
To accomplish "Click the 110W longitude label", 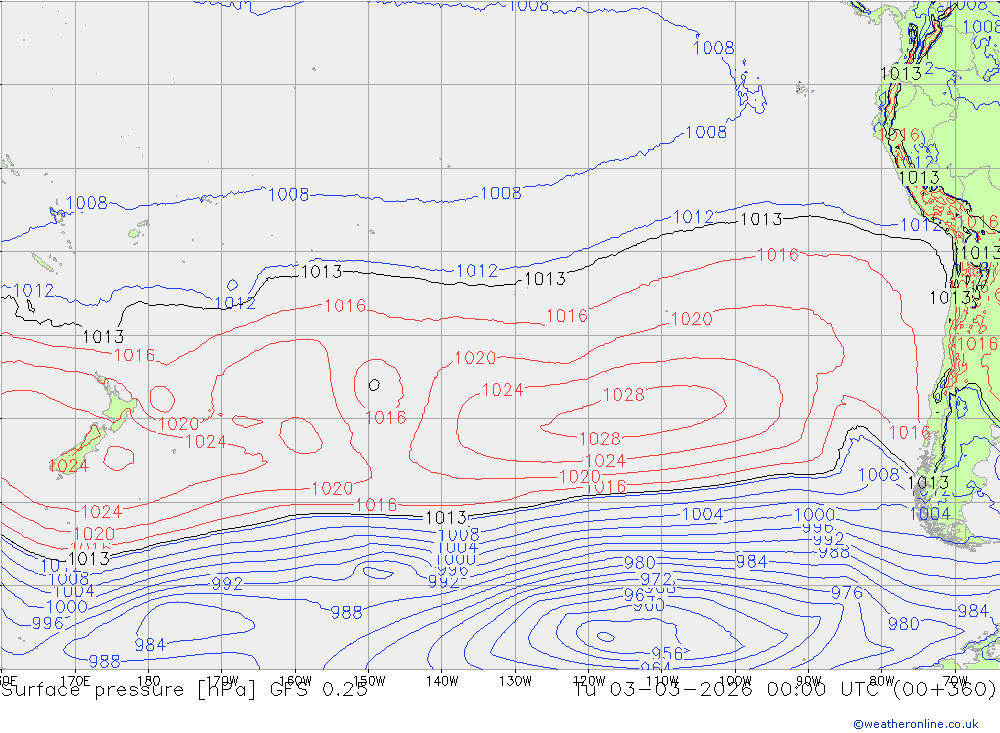I will click(662, 681).
